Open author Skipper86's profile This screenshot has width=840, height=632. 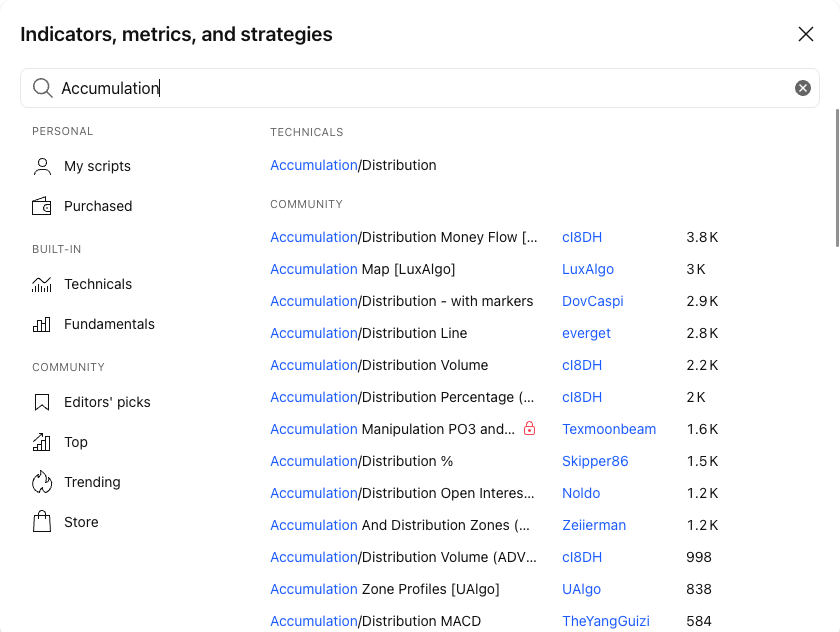(x=595, y=461)
